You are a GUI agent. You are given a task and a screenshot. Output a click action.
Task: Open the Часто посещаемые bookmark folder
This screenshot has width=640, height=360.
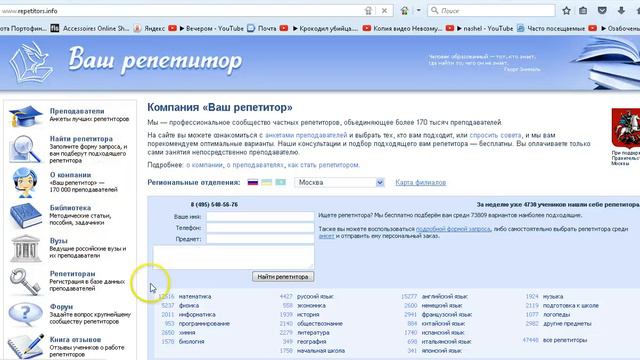click(551, 28)
